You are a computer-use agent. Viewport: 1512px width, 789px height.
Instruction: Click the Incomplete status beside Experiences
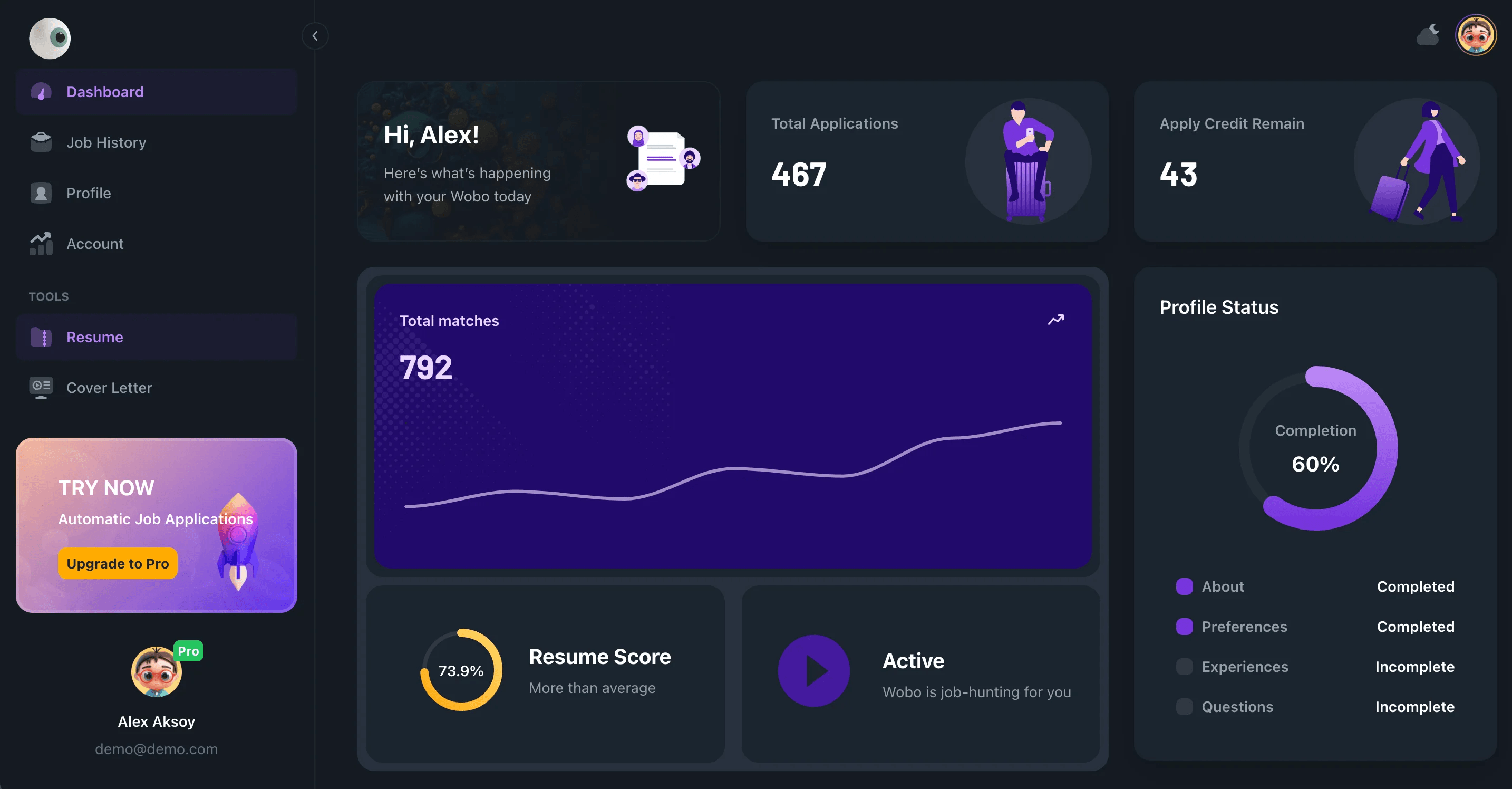click(1414, 666)
